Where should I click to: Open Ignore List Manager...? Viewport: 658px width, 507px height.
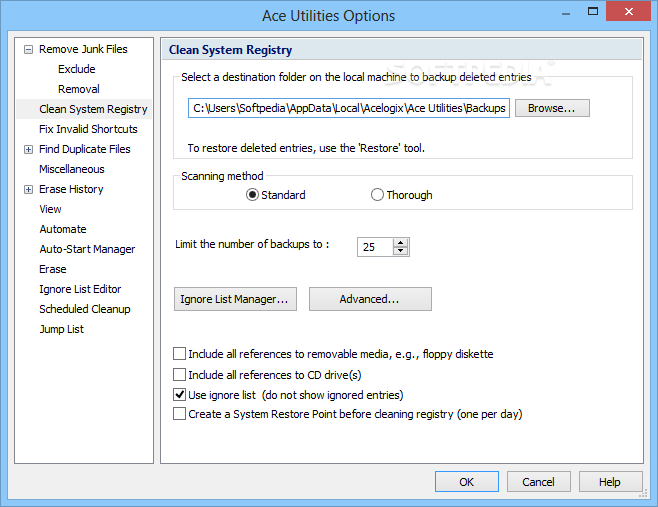(x=235, y=299)
